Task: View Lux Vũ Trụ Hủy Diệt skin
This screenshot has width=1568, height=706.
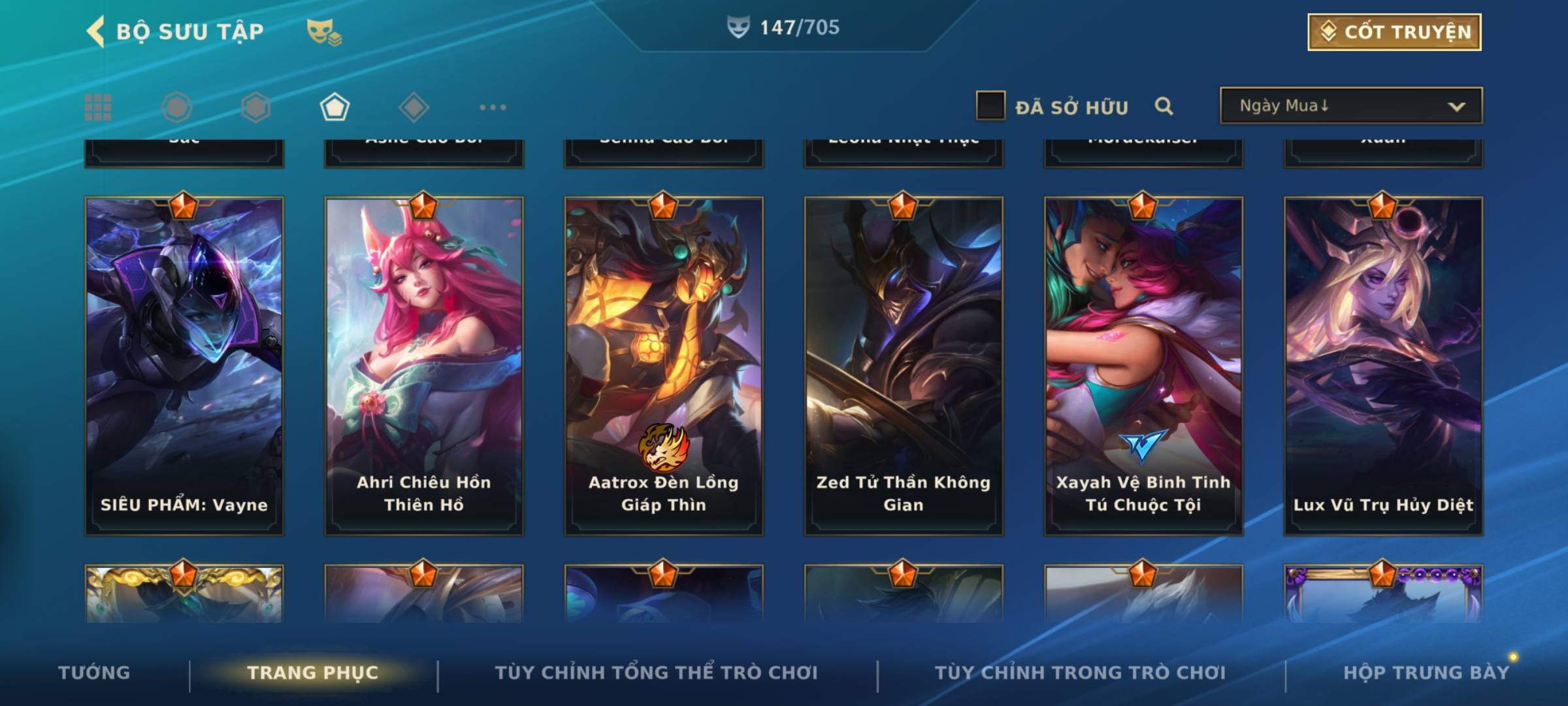Action: click(1383, 366)
